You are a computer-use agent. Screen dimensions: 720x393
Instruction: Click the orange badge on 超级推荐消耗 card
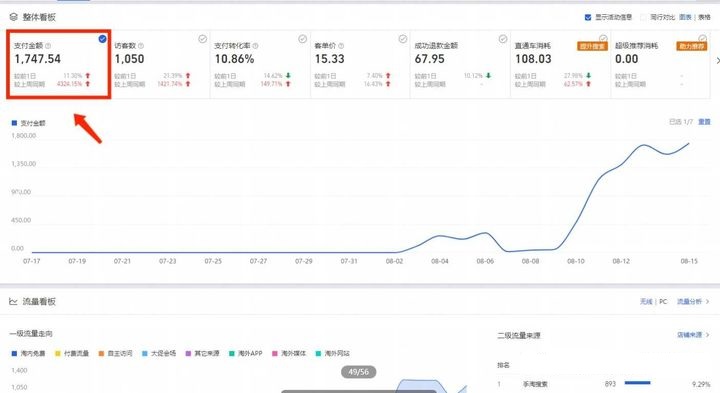coord(692,46)
